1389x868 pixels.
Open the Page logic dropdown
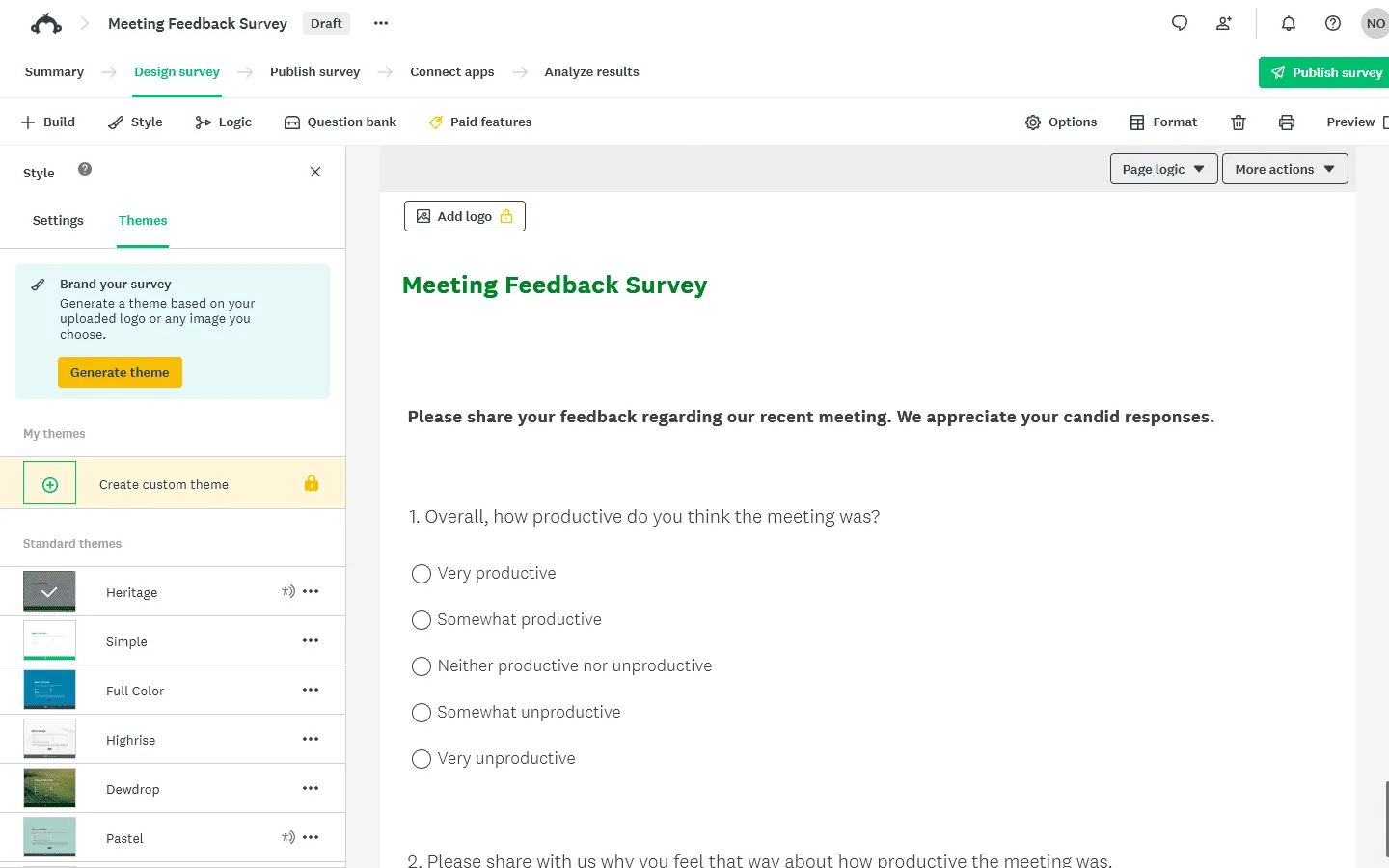[x=1163, y=168]
